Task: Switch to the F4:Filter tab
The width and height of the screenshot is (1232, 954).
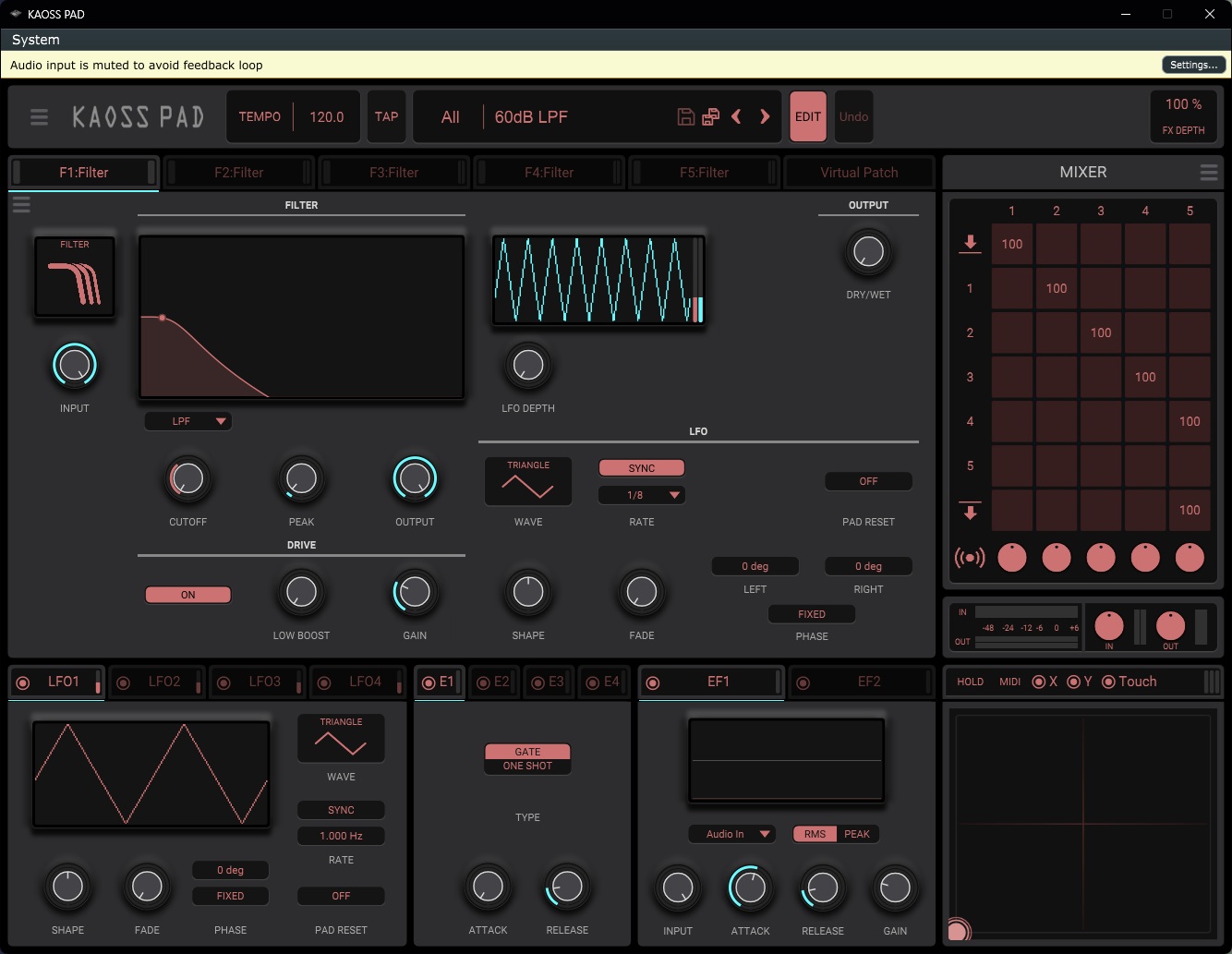Action: coord(550,173)
